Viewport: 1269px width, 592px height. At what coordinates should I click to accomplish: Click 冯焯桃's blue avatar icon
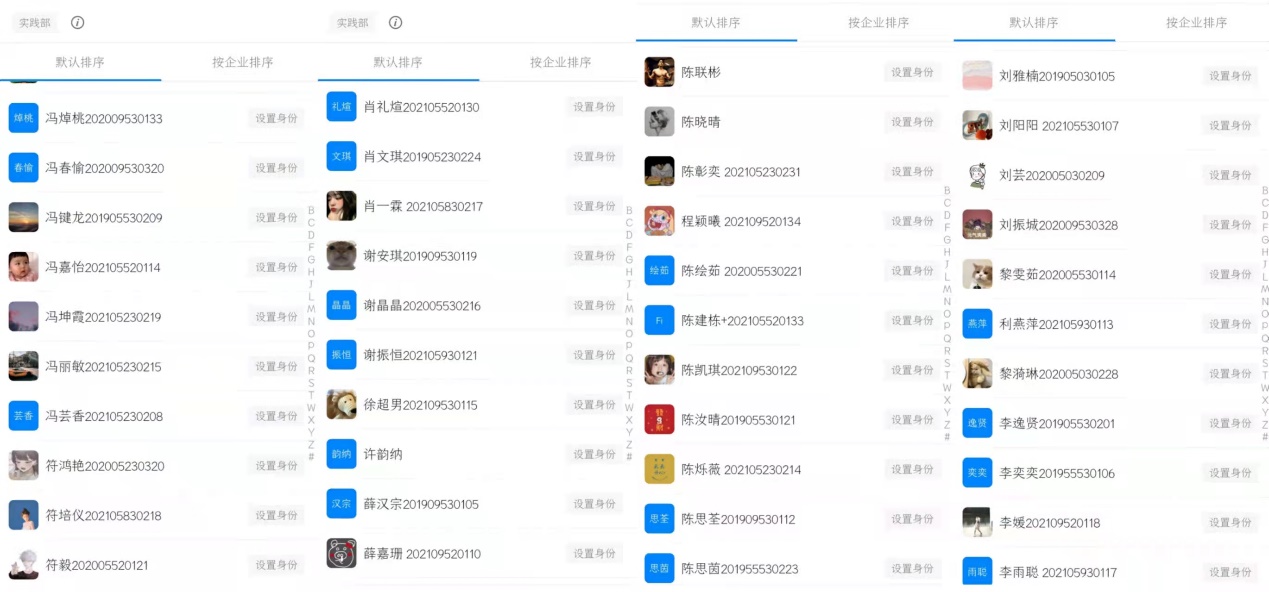coord(23,118)
